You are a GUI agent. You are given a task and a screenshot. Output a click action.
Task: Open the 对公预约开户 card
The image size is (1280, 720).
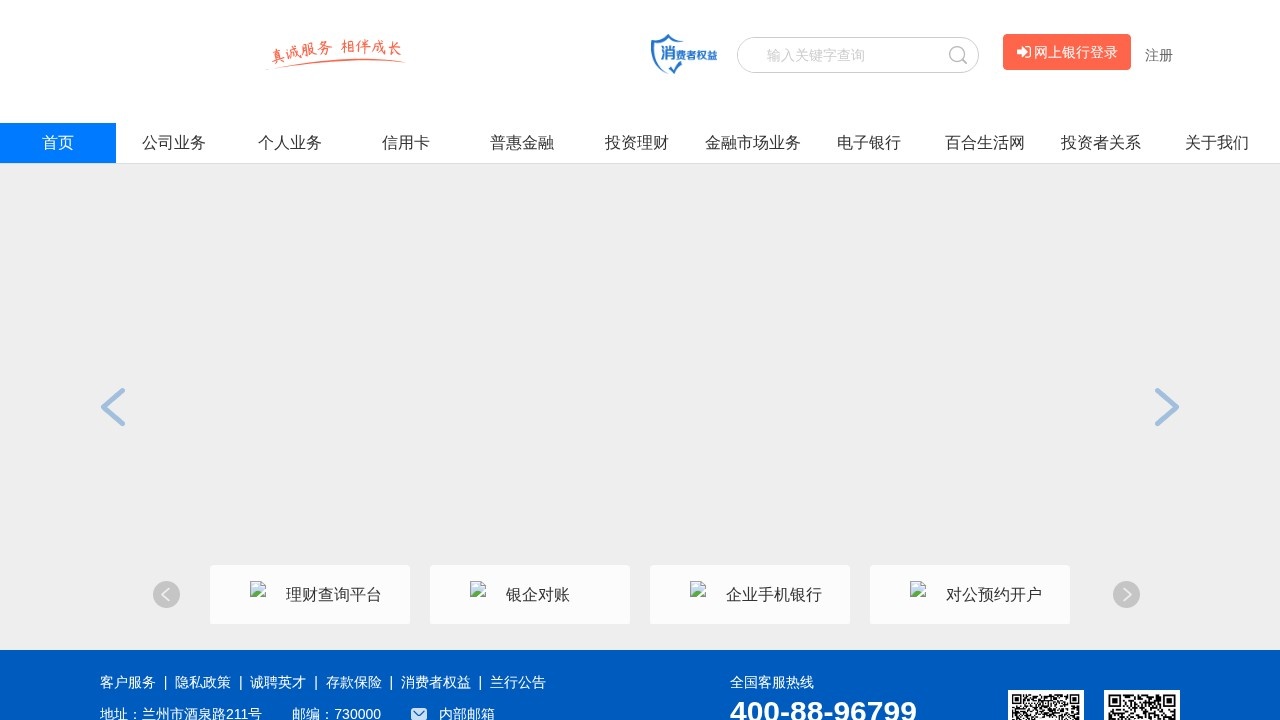click(970, 594)
